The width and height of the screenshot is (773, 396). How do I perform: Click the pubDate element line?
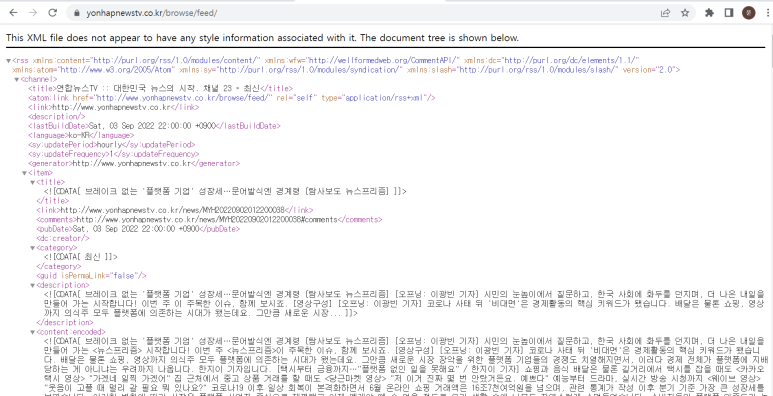click(138, 229)
